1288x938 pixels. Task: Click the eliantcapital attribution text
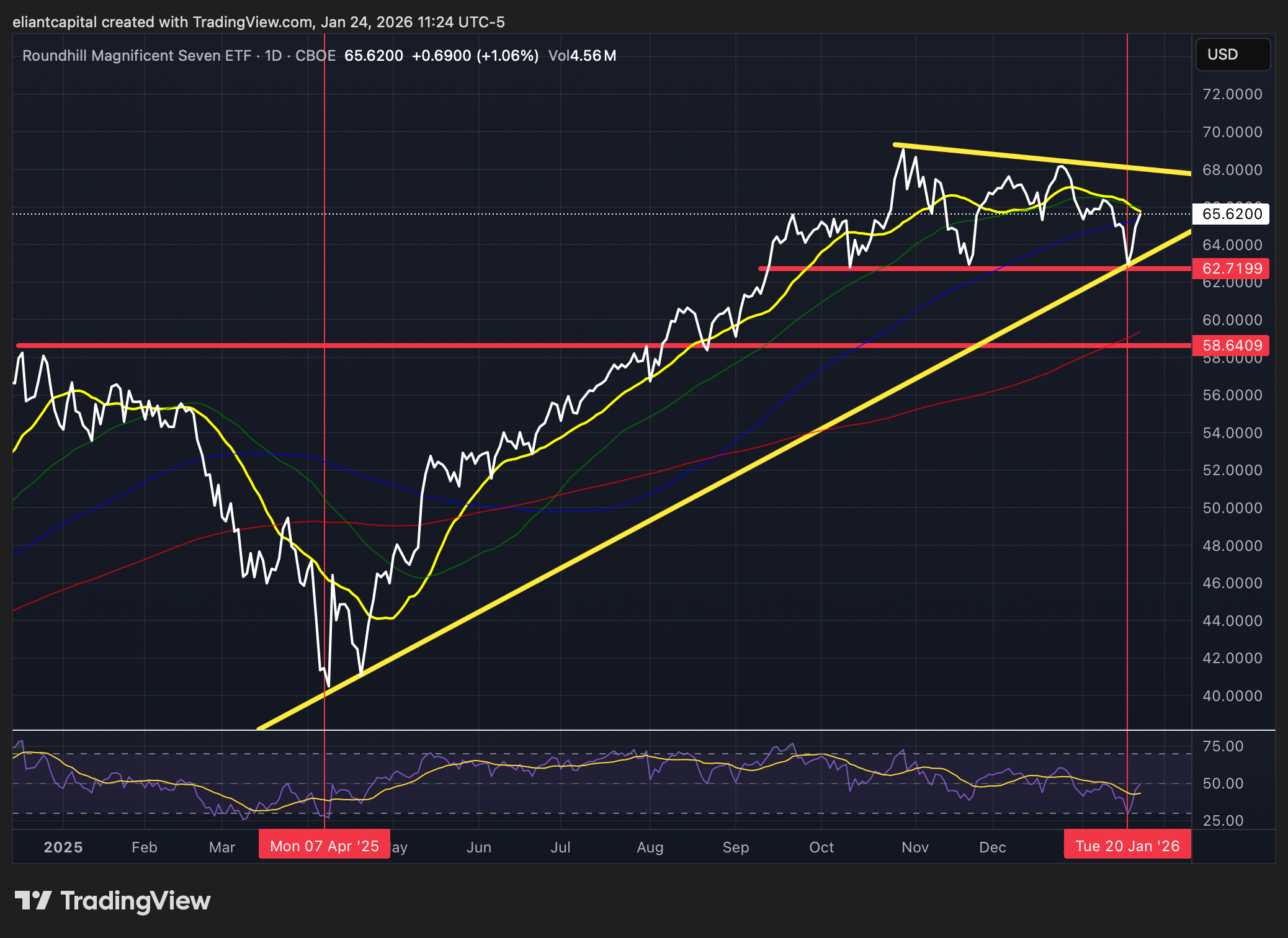tap(55, 22)
